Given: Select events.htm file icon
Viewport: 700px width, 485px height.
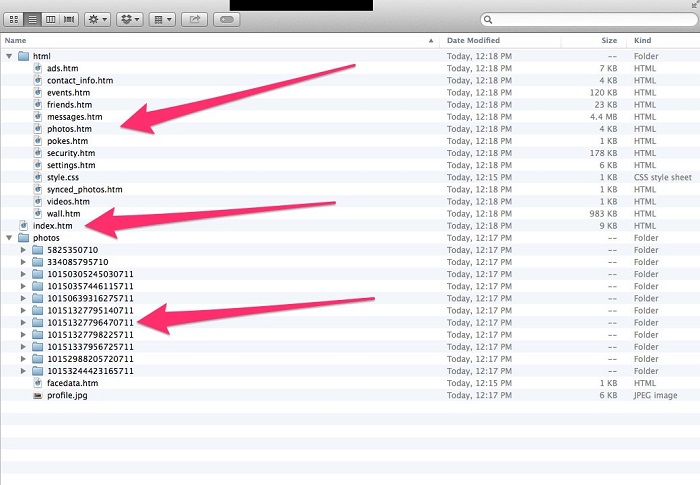Looking at the screenshot, I should coord(38,92).
